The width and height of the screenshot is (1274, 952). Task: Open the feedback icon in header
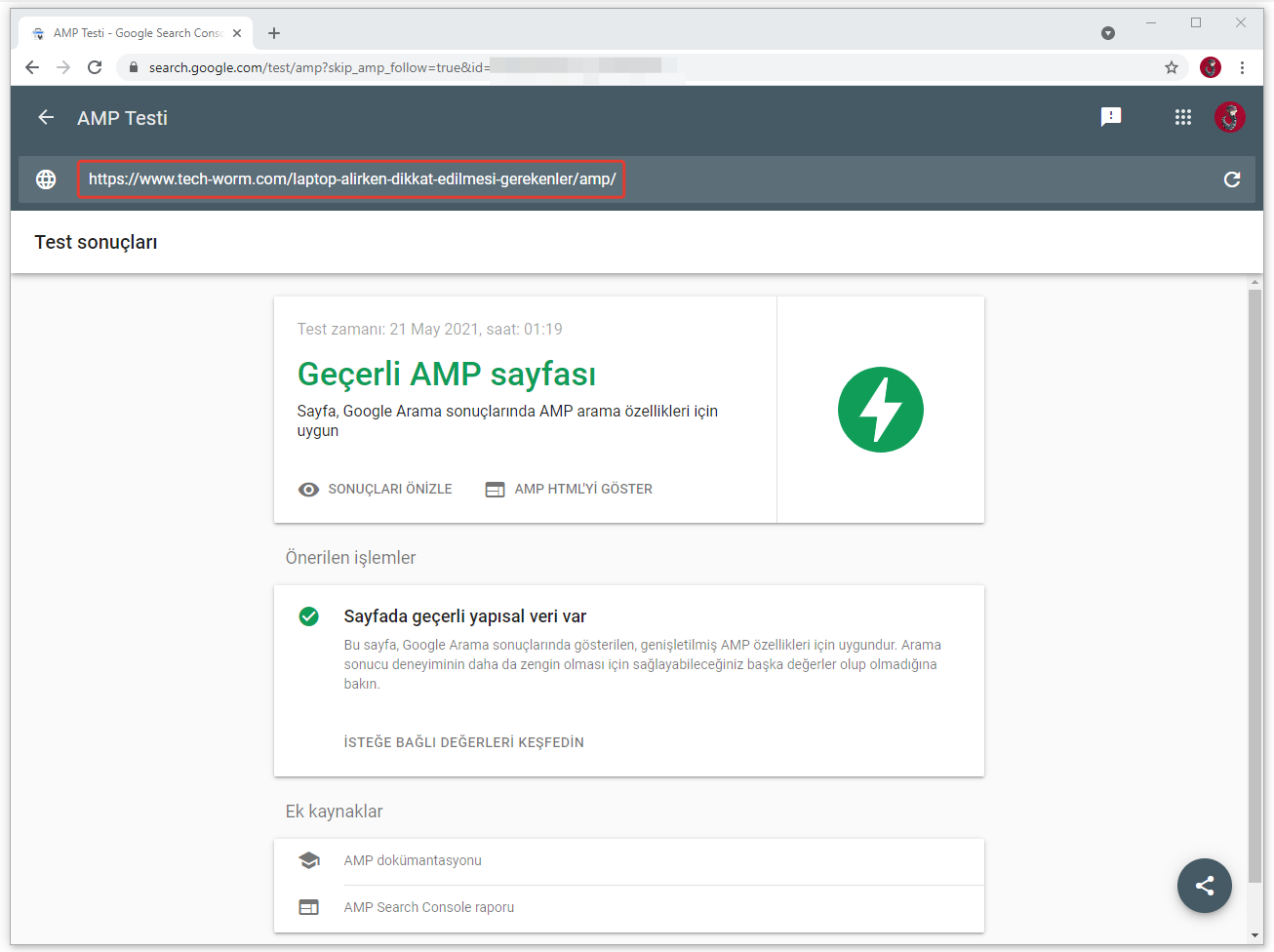(x=1110, y=117)
